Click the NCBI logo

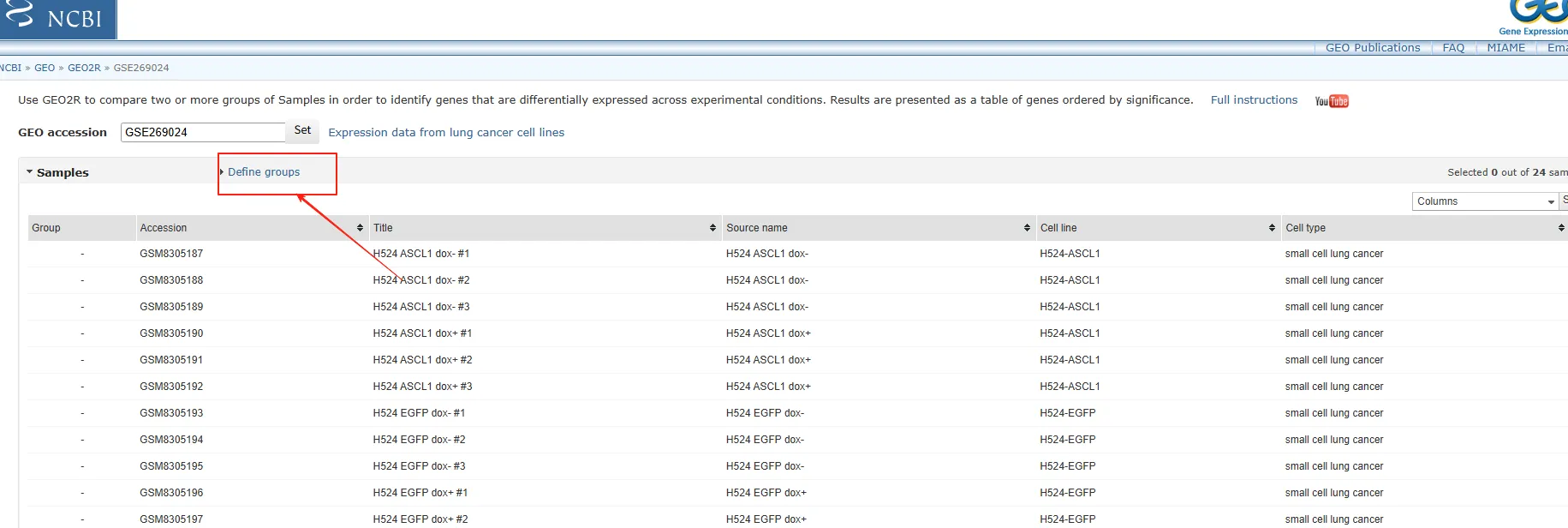(x=57, y=18)
